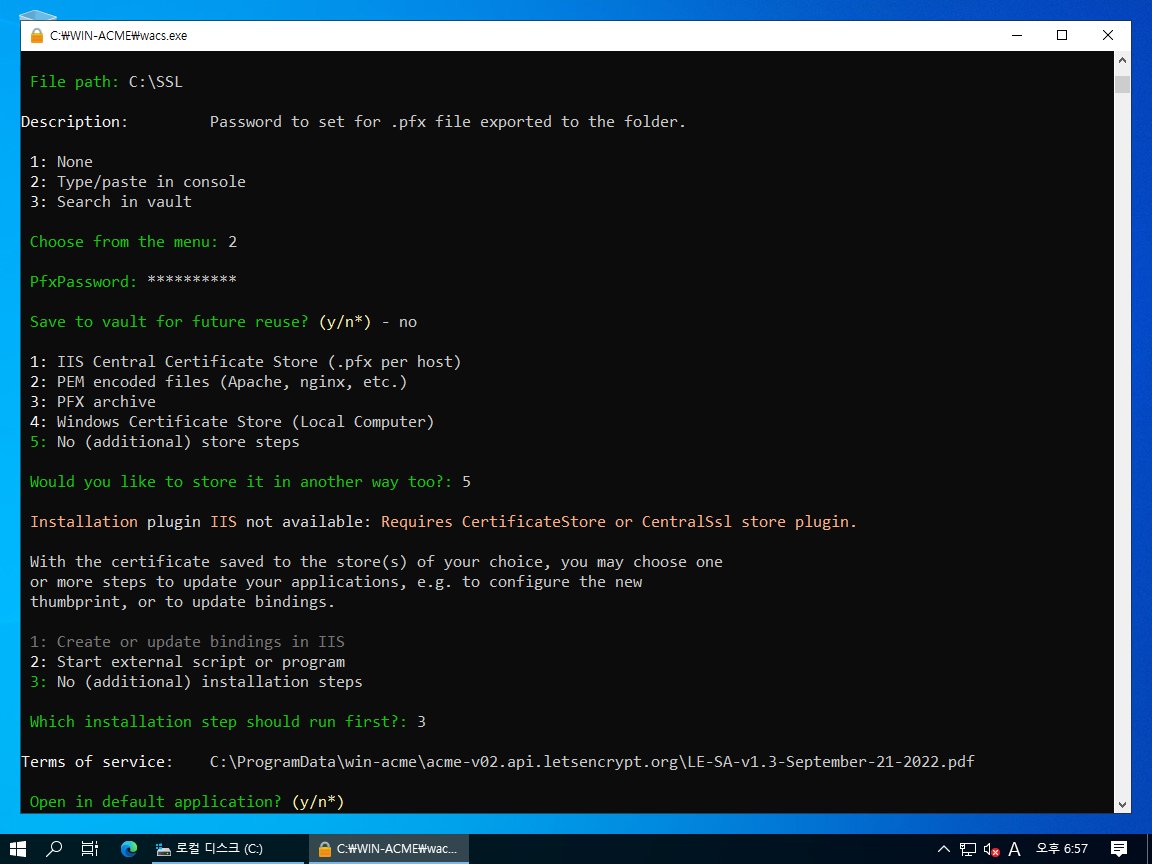Click 'Windows Certificate Store (Local Computer)' text
This screenshot has width=1152, height=864.
tap(245, 422)
